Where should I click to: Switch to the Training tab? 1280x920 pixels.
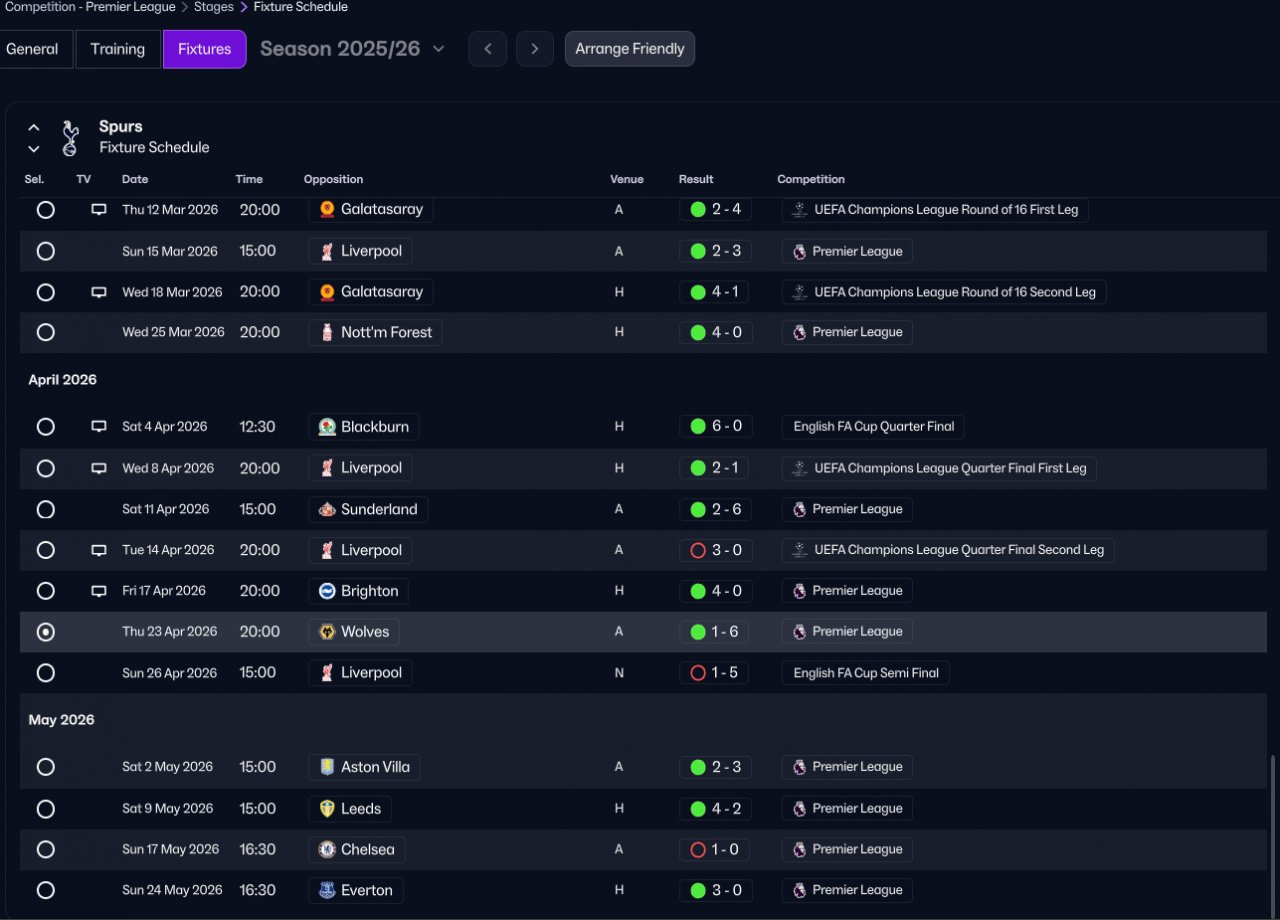(x=117, y=49)
